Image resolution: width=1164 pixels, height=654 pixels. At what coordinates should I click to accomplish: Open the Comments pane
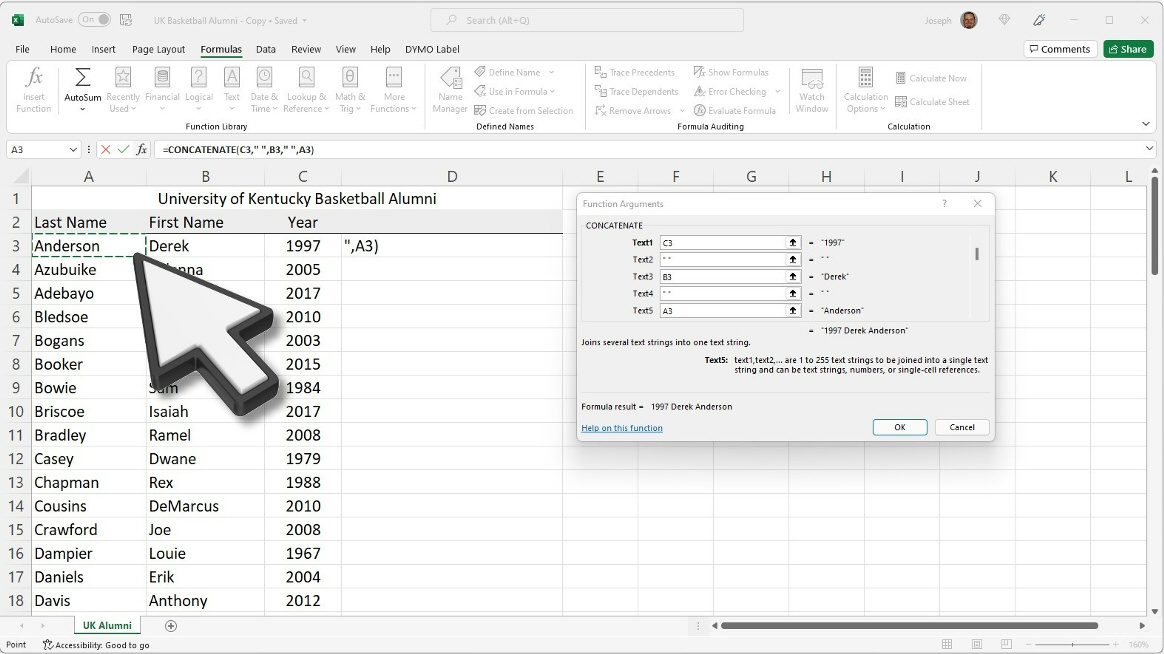[1059, 49]
